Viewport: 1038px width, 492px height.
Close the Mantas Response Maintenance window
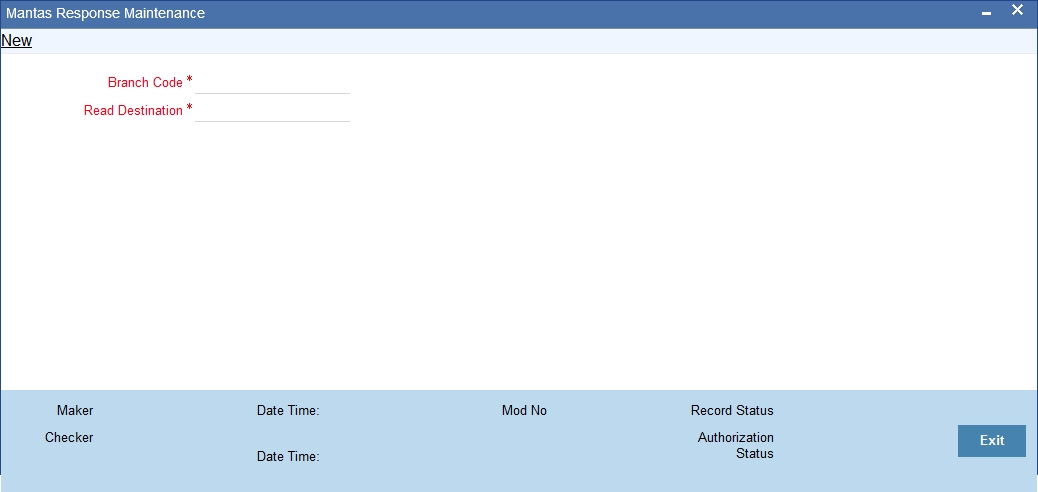coord(1017,11)
